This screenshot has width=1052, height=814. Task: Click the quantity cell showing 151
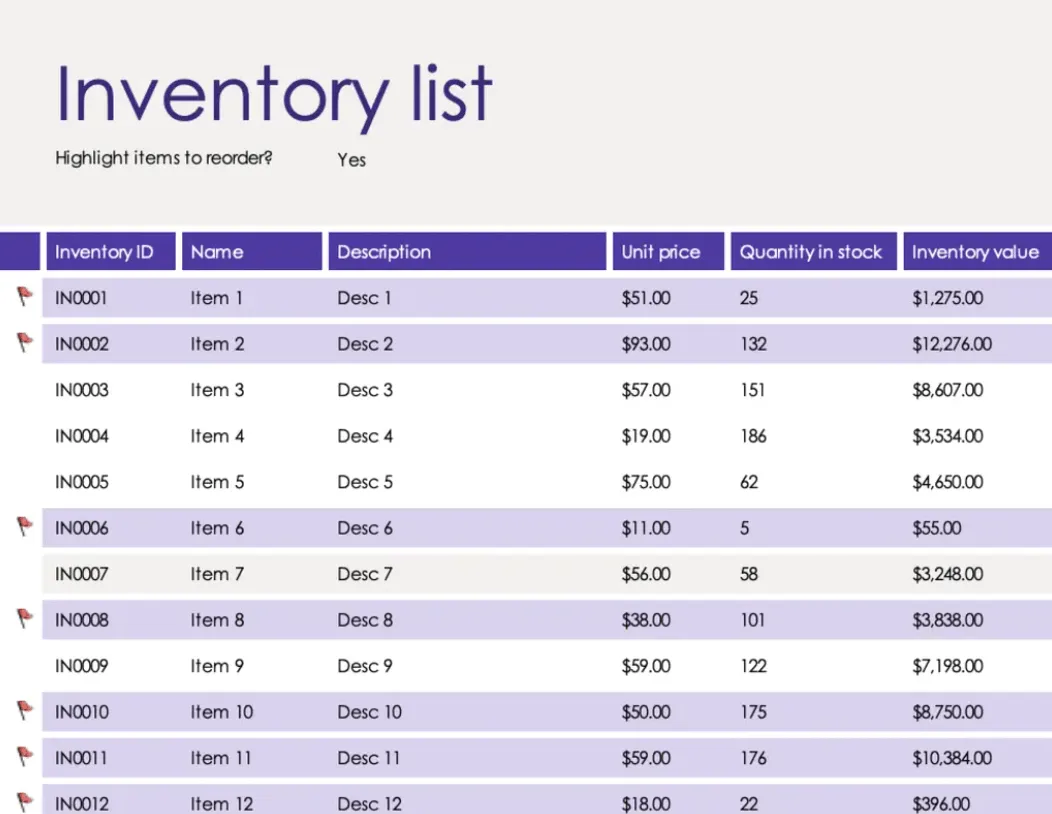[x=752, y=390]
